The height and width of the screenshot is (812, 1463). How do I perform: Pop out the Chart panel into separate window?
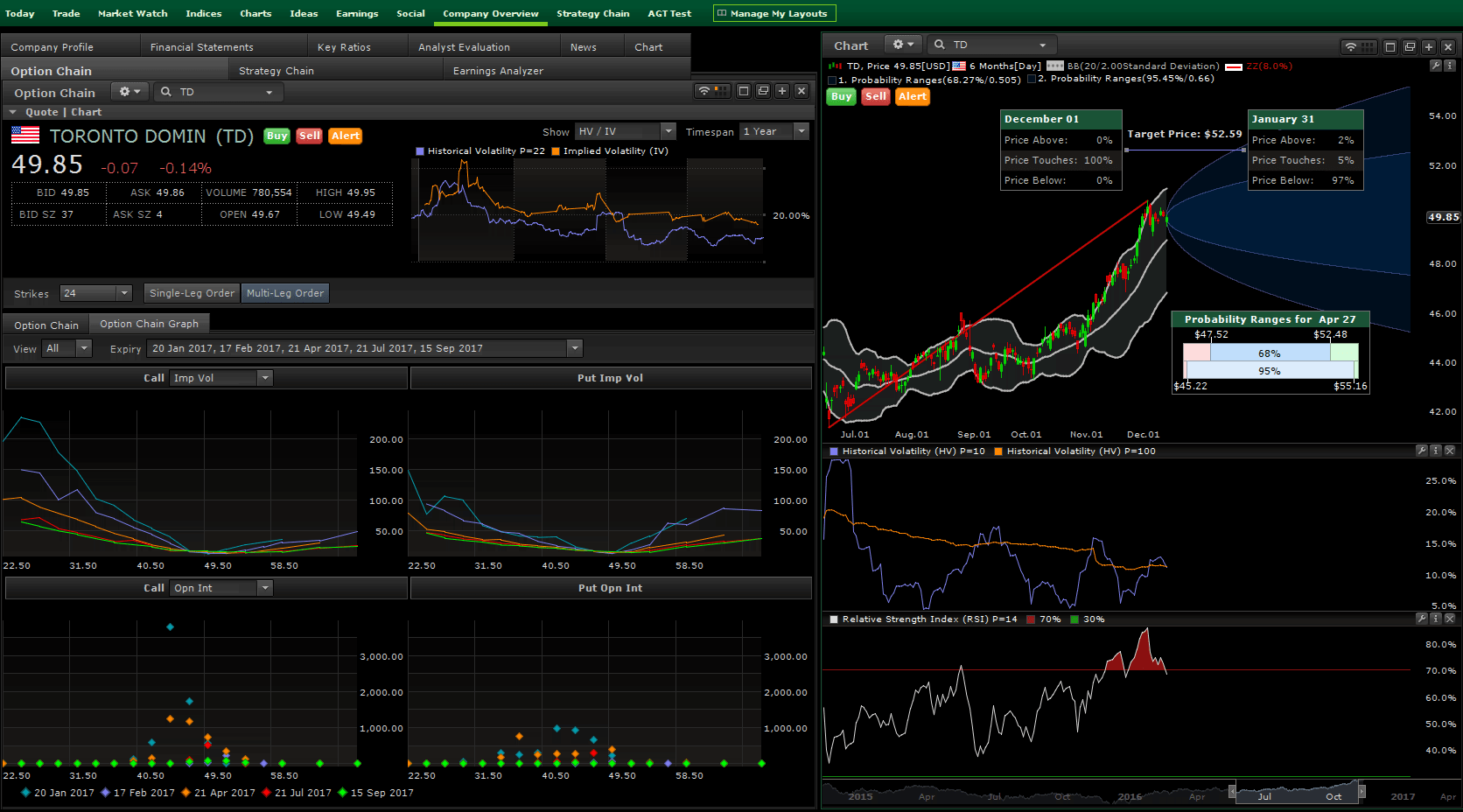click(x=1410, y=47)
